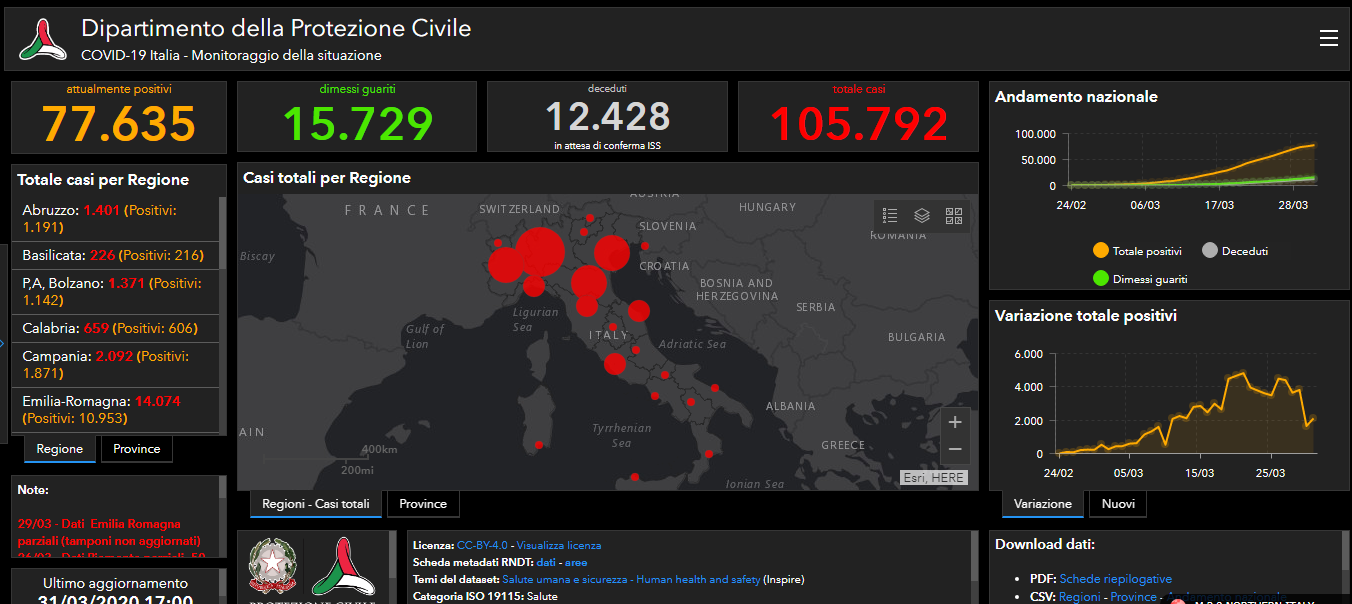
Task: Click the Protezione Civile logo beside the emblem
Action: (343, 566)
